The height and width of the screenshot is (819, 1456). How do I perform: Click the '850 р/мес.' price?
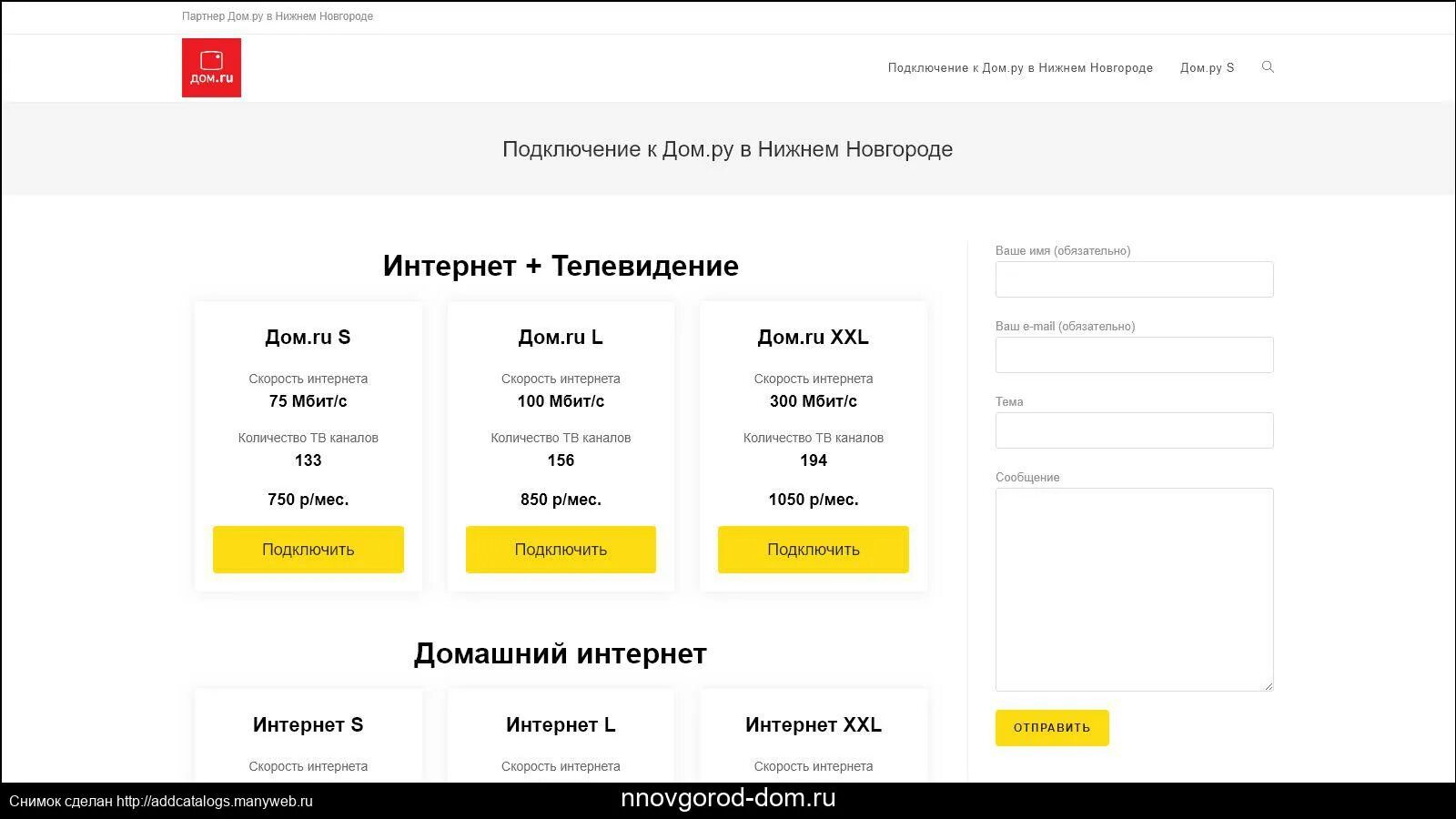[561, 500]
